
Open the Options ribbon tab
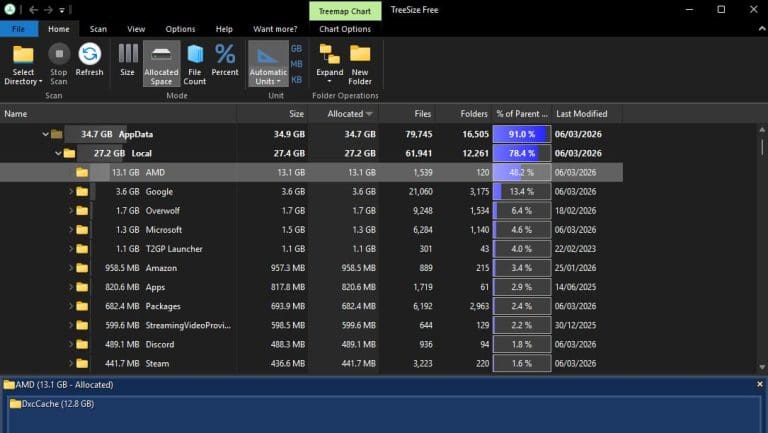click(x=180, y=29)
